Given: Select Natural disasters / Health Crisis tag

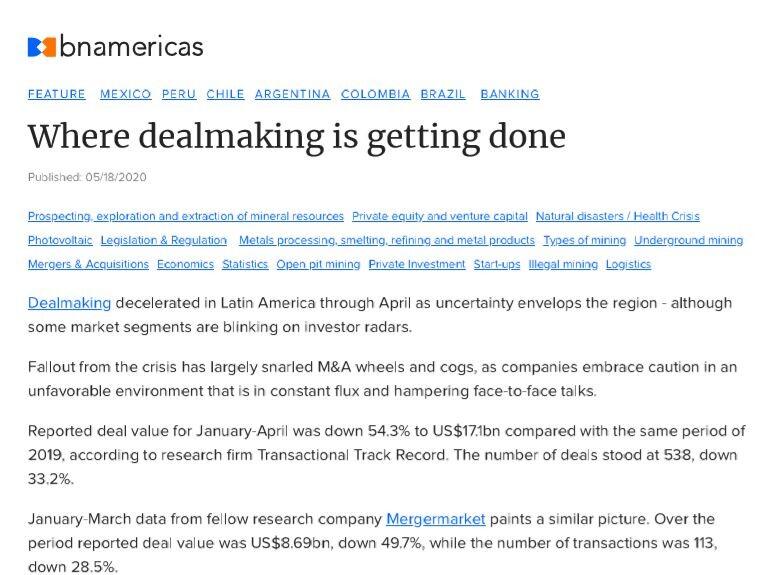Looking at the screenshot, I should click(617, 216).
